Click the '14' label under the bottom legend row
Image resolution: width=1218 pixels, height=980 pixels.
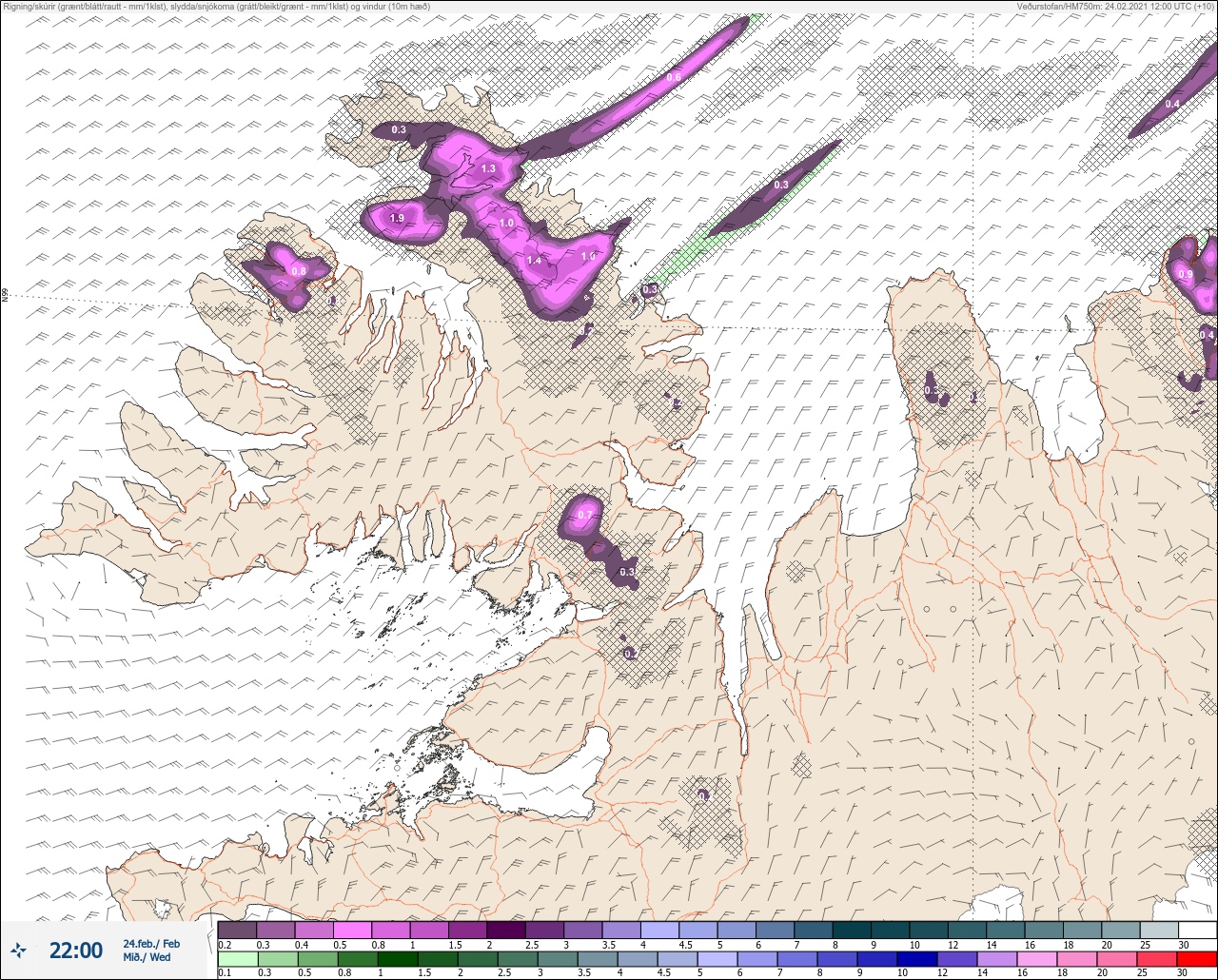pos(982,973)
